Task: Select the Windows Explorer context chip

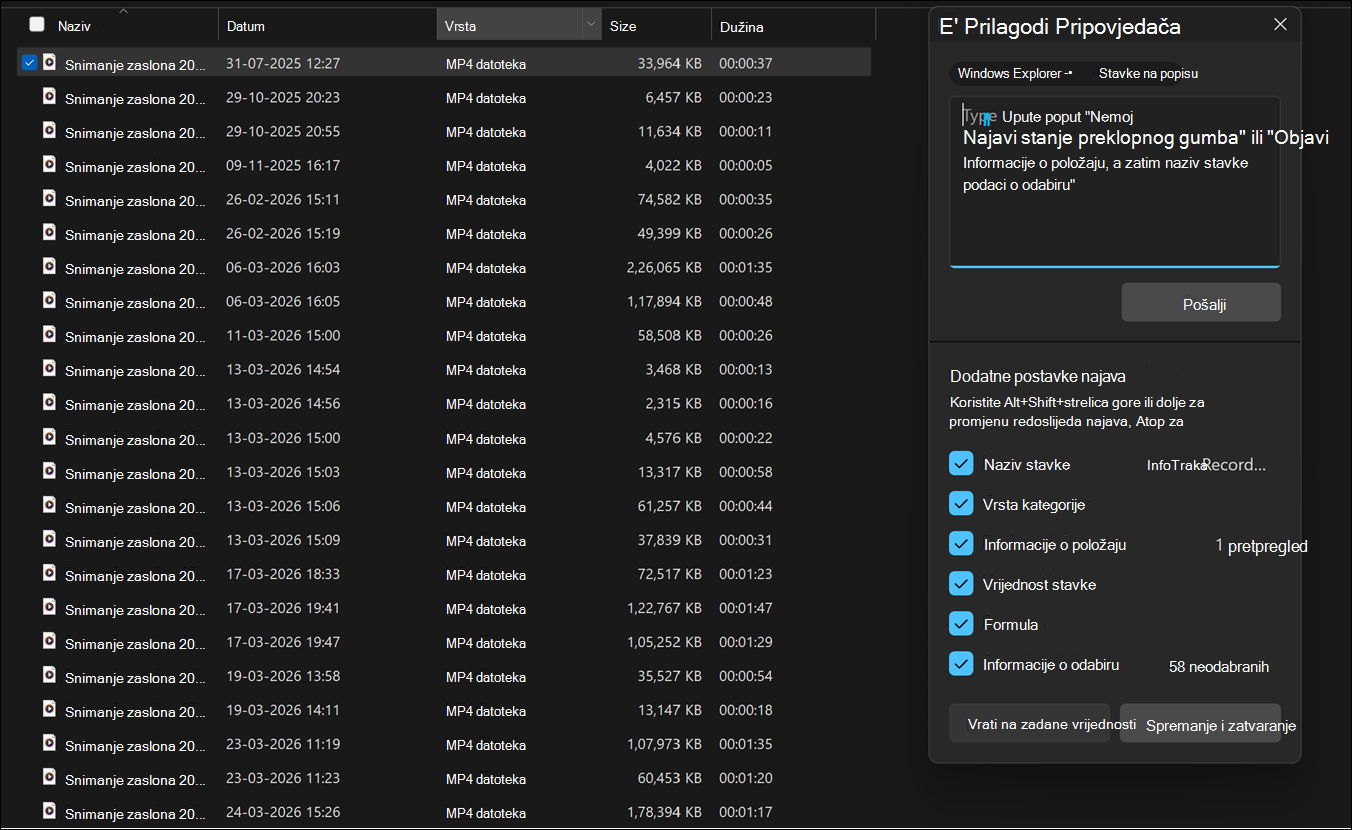Action: pos(1015,73)
